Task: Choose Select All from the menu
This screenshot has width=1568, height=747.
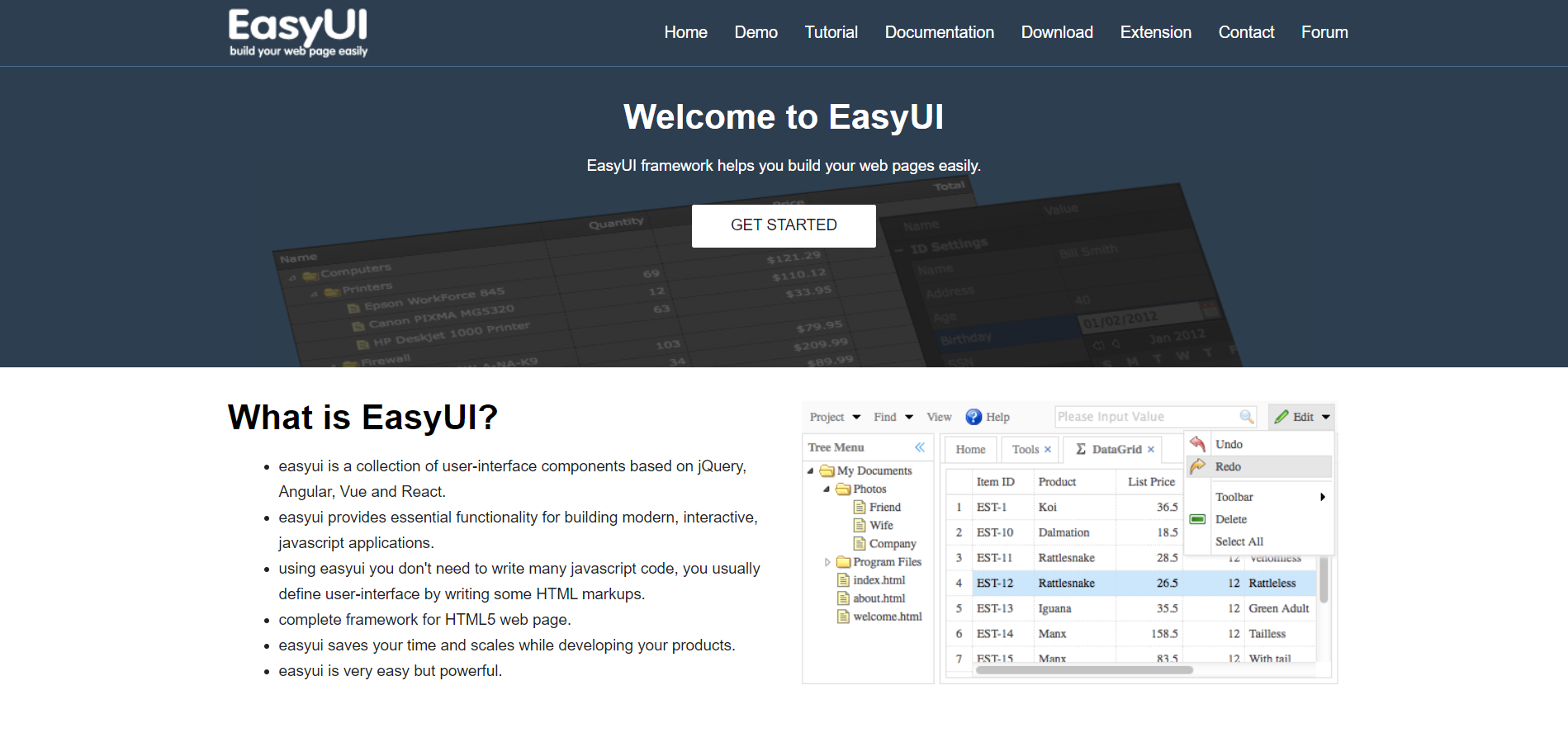Action: tap(1259, 541)
